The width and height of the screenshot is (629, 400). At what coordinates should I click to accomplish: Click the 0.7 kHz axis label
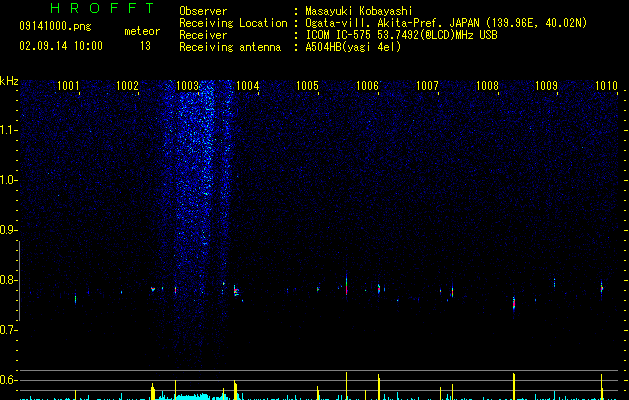click(8, 330)
